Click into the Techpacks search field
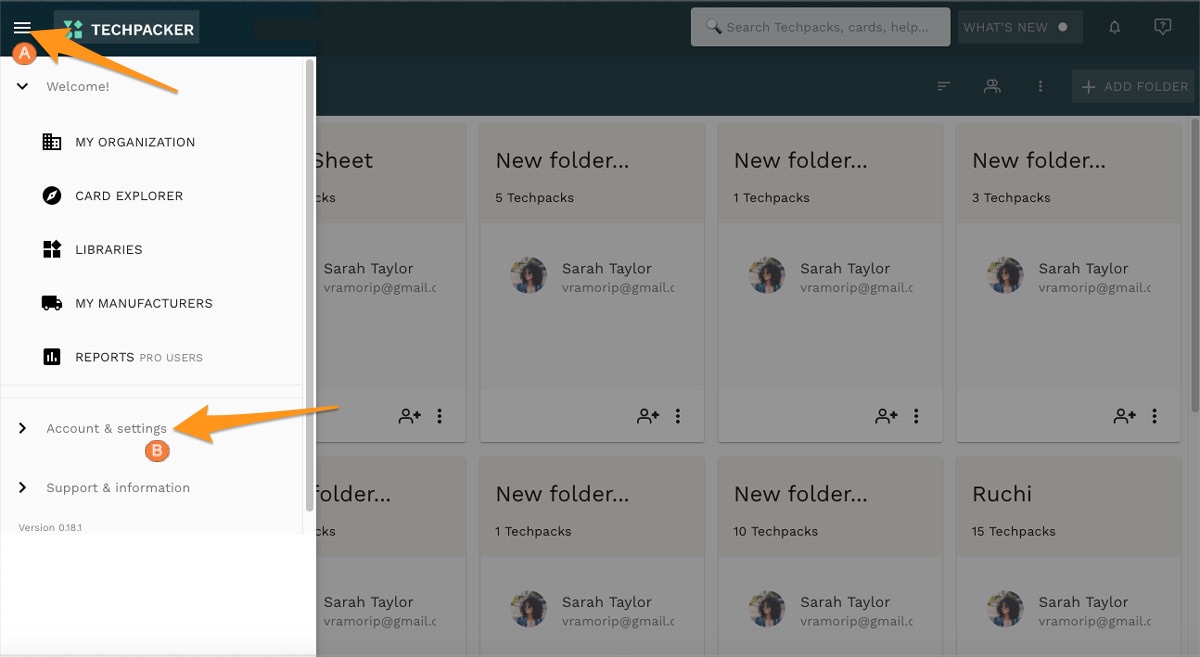The height and width of the screenshot is (657, 1200). coord(820,27)
